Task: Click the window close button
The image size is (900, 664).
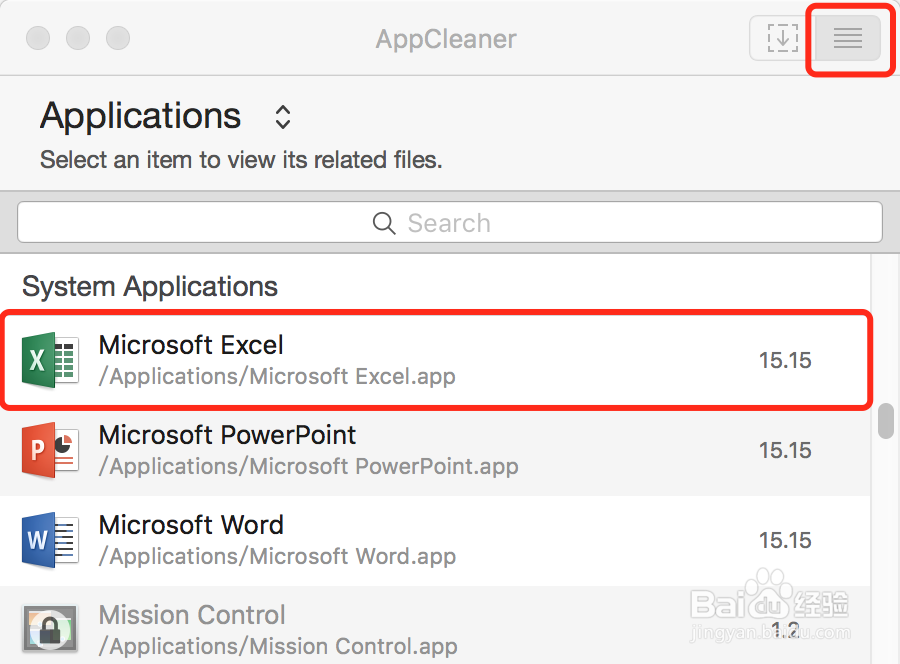Action: [38, 38]
